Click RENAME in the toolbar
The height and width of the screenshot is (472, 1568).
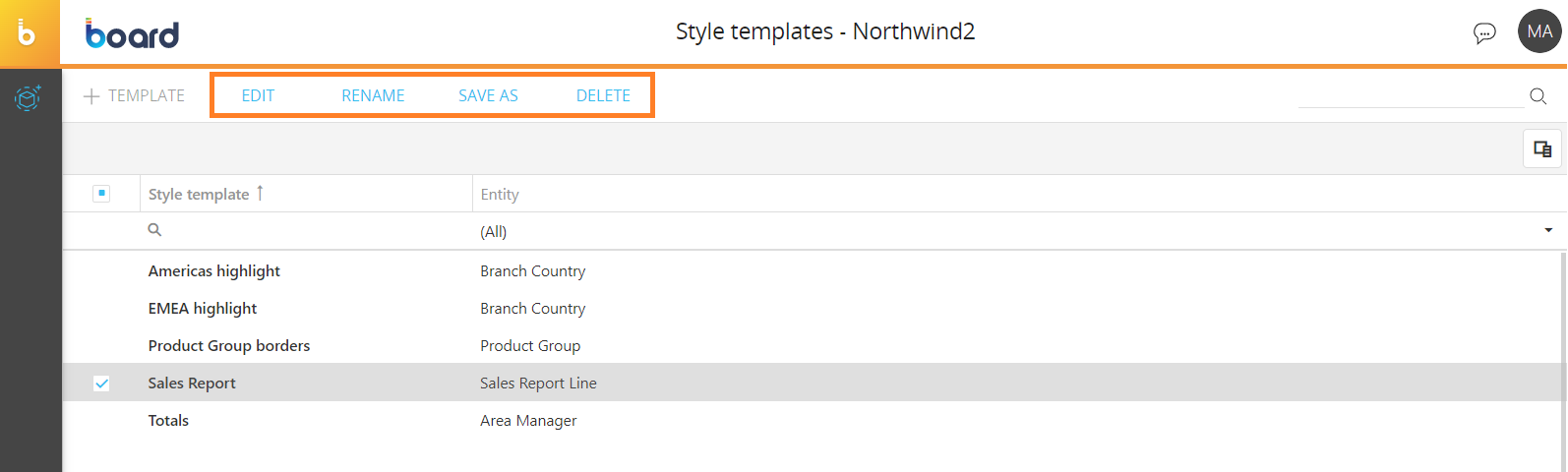tap(373, 96)
